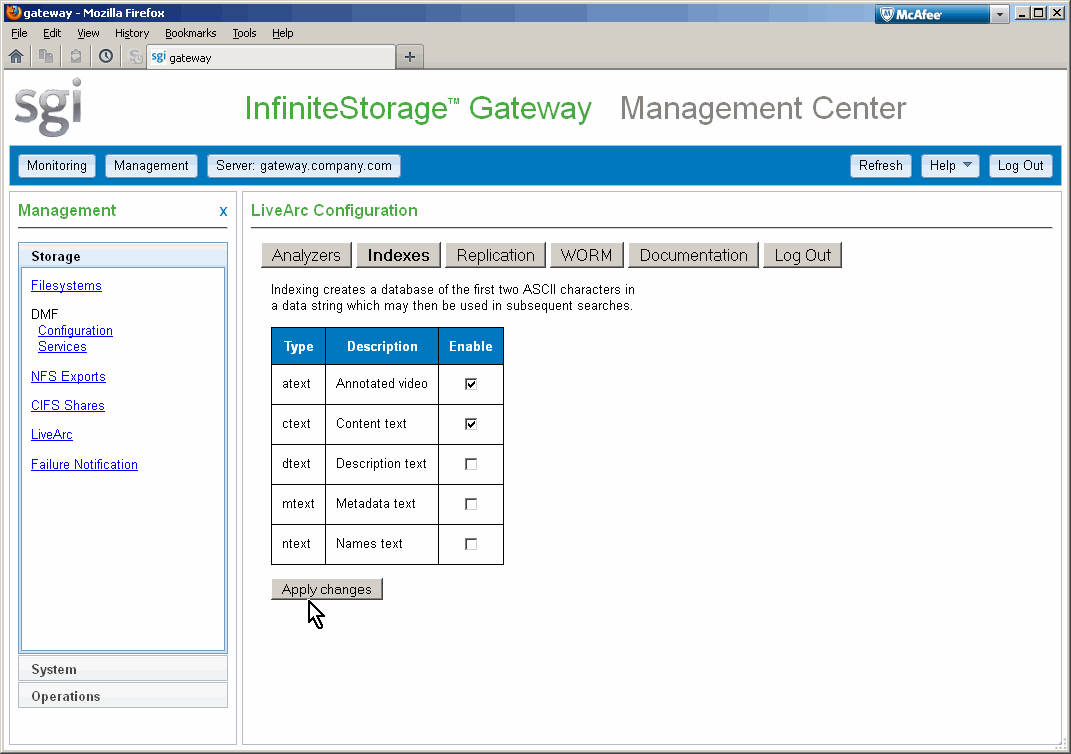Click the atext type cell
This screenshot has height=754, width=1071.
298,384
